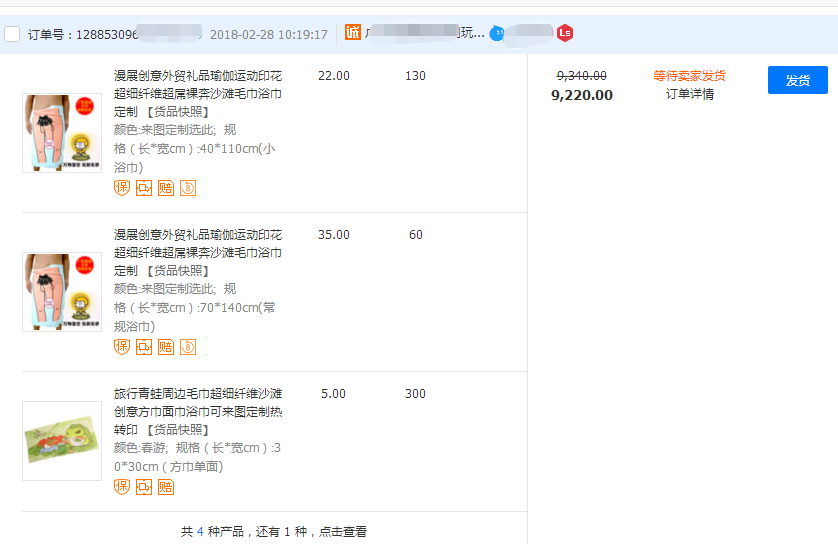Image resolution: width=838 pixels, height=544 pixels.
Task: Open the travel frog towel thumbnail
Action: [x=62, y=441]
